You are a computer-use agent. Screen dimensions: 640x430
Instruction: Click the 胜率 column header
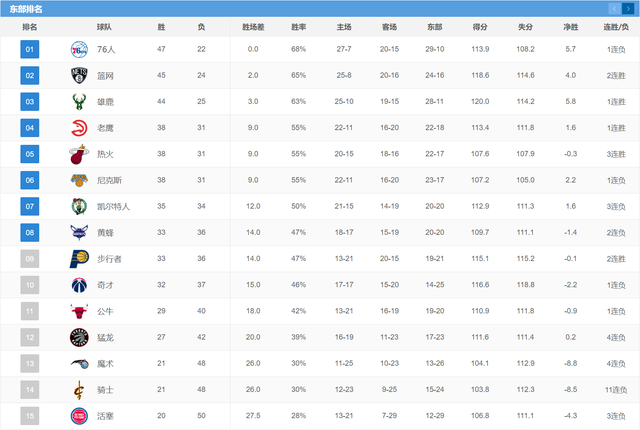point(298,27)
